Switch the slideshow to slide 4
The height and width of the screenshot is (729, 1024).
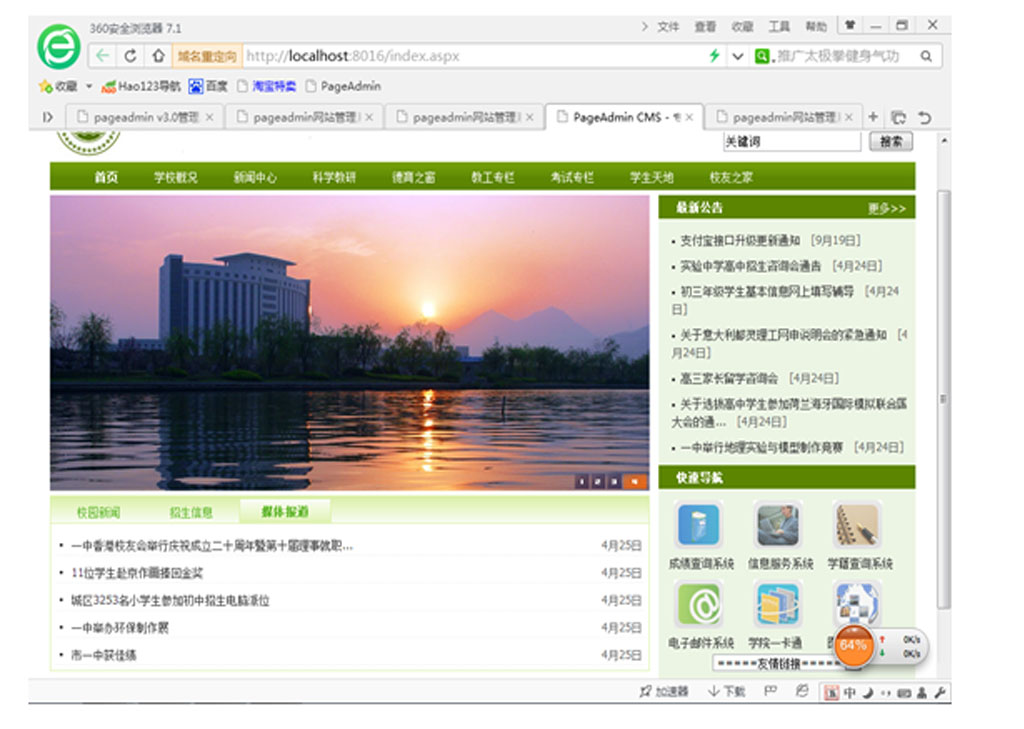[x=635, y=482]
